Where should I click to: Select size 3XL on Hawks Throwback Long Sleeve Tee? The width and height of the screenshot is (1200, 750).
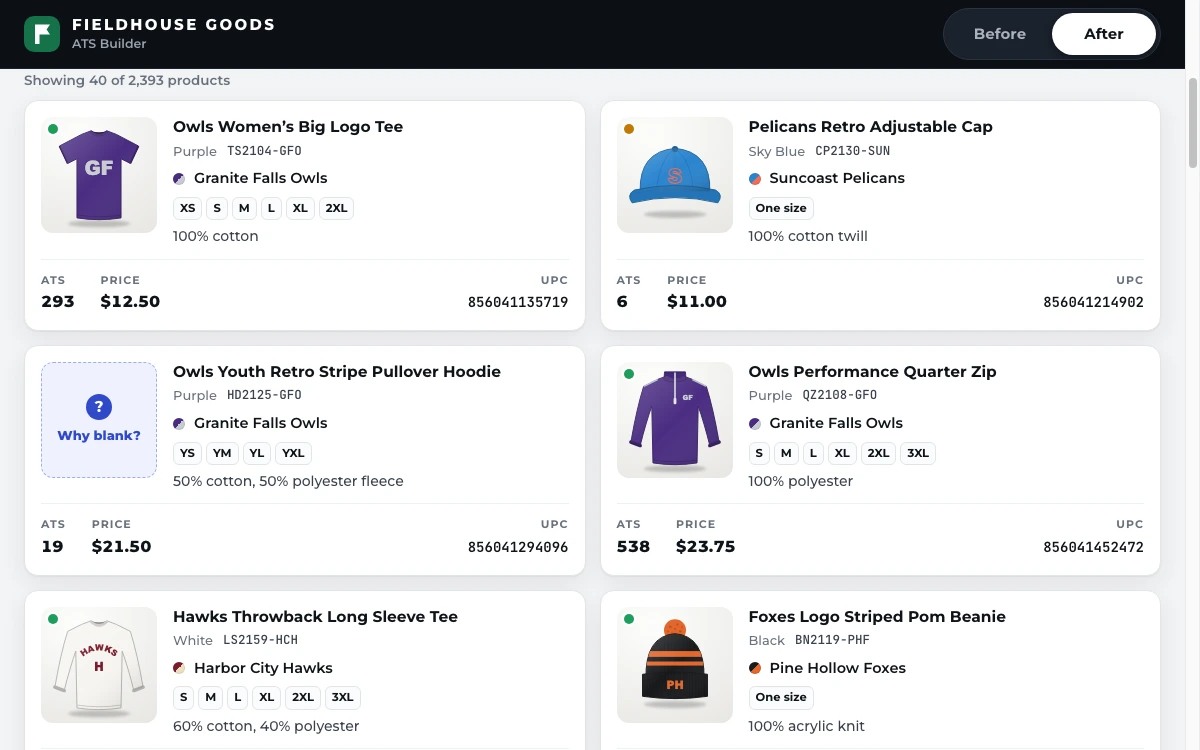pyautogui.click(x=342, y=698)
